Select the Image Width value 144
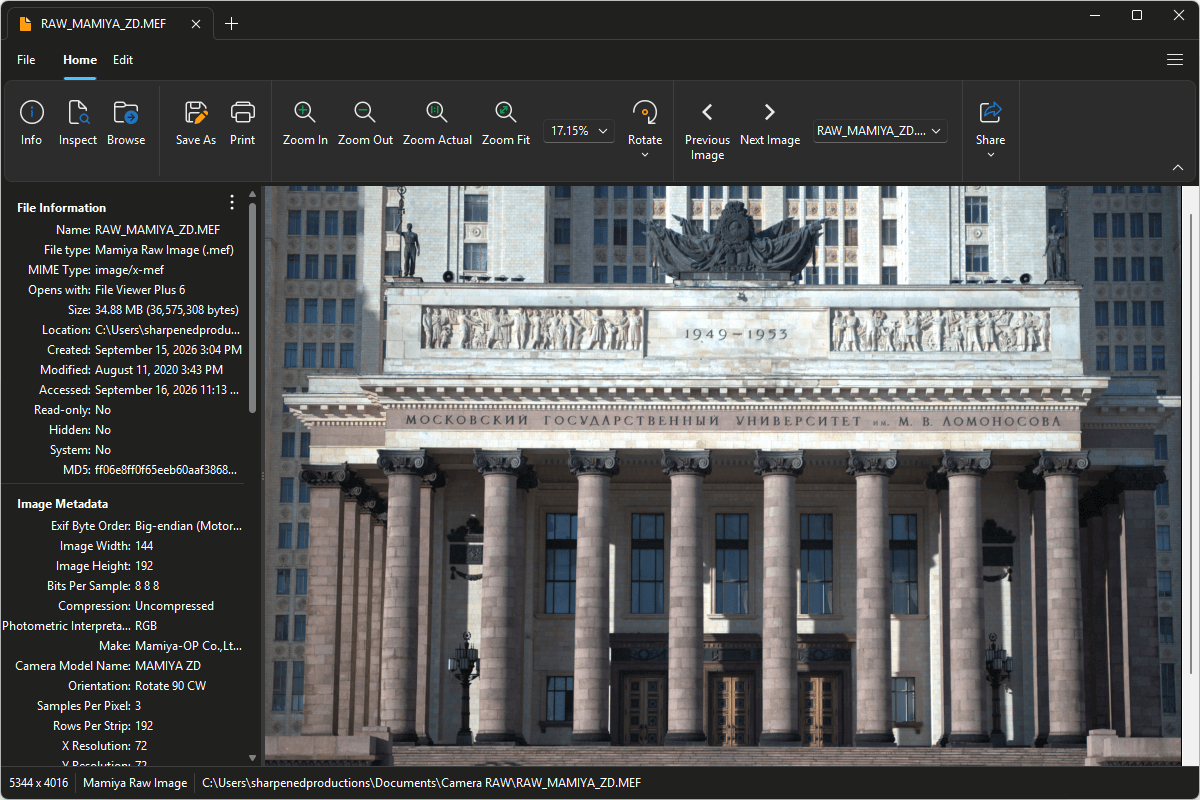1200x800 pixels. pos(144,546)
